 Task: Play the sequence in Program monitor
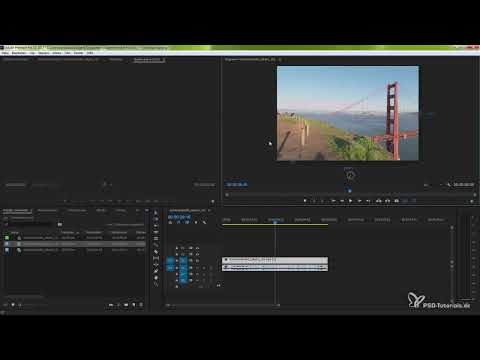coord(350,201)
